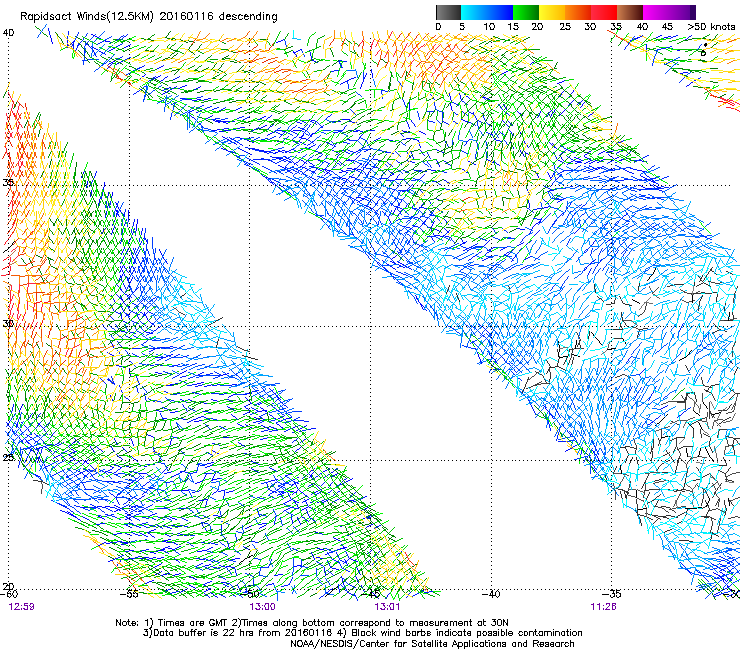Click the gray 0-5 knots legend segment
The width and height of the screenshot is (740, 650).
[x=448, y=12]
